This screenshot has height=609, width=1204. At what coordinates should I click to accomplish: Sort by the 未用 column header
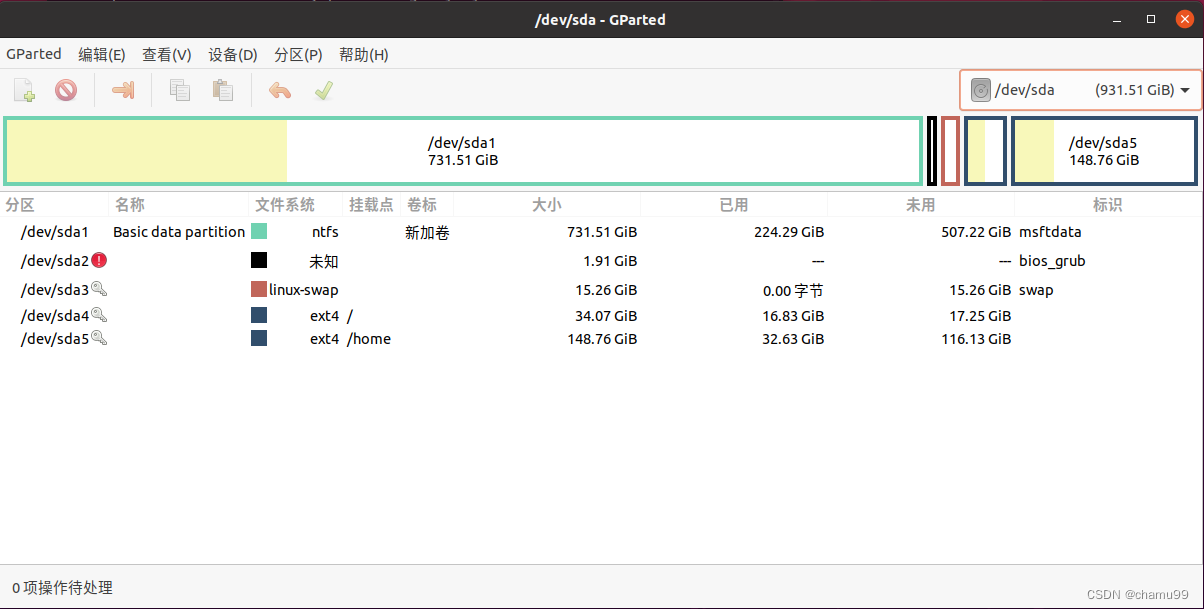920,205
